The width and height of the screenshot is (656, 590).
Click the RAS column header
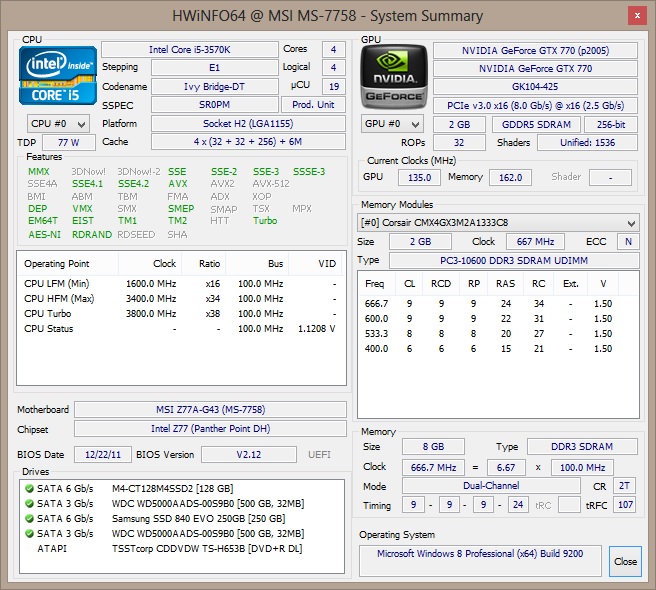pos(505,284)
